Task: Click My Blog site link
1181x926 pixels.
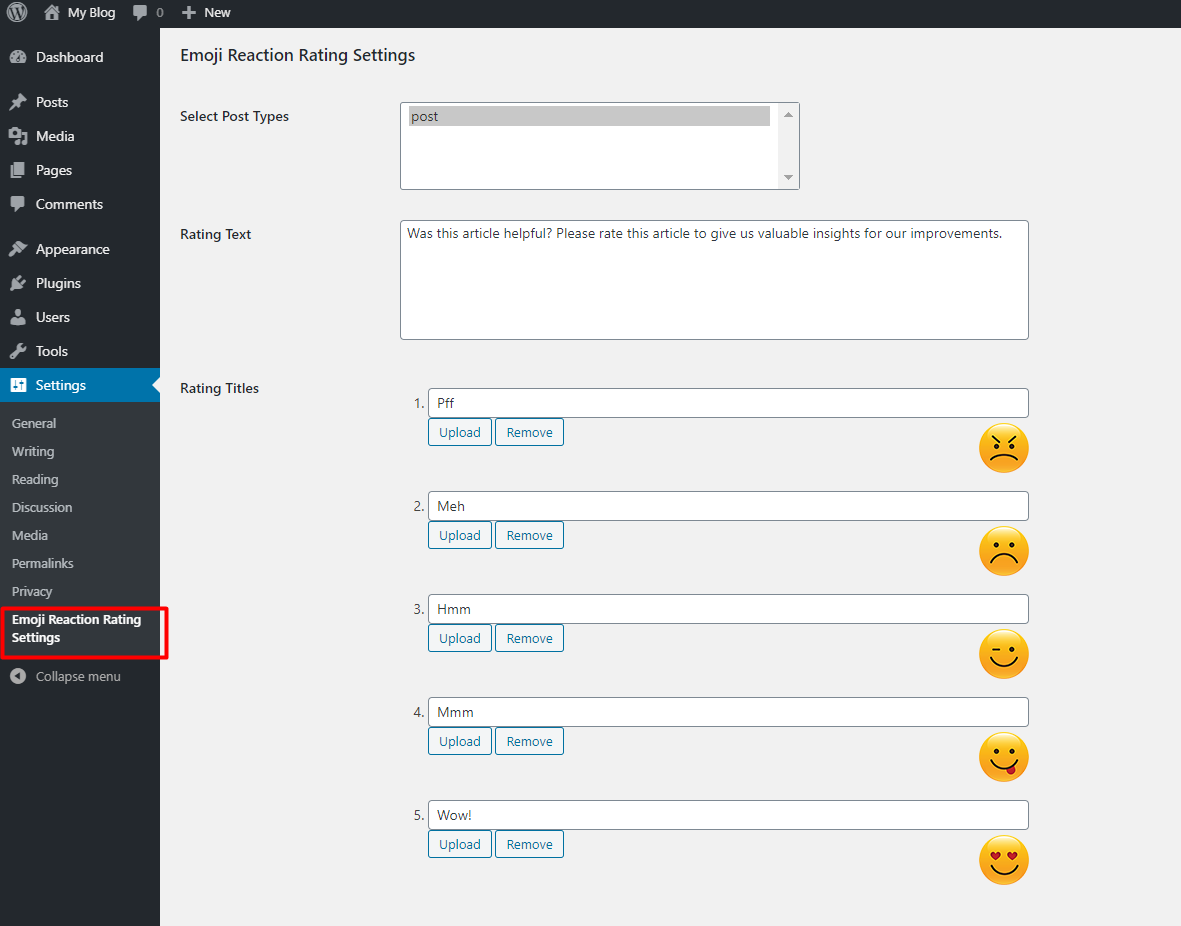Action: [91, 13]
